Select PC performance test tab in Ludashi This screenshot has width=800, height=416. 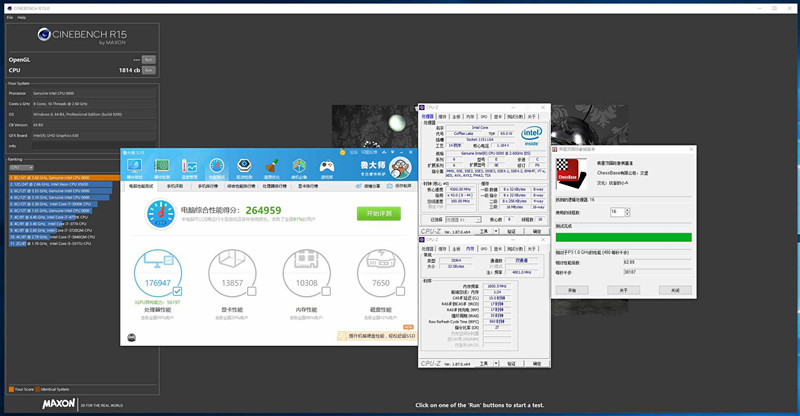pos(141,186)
